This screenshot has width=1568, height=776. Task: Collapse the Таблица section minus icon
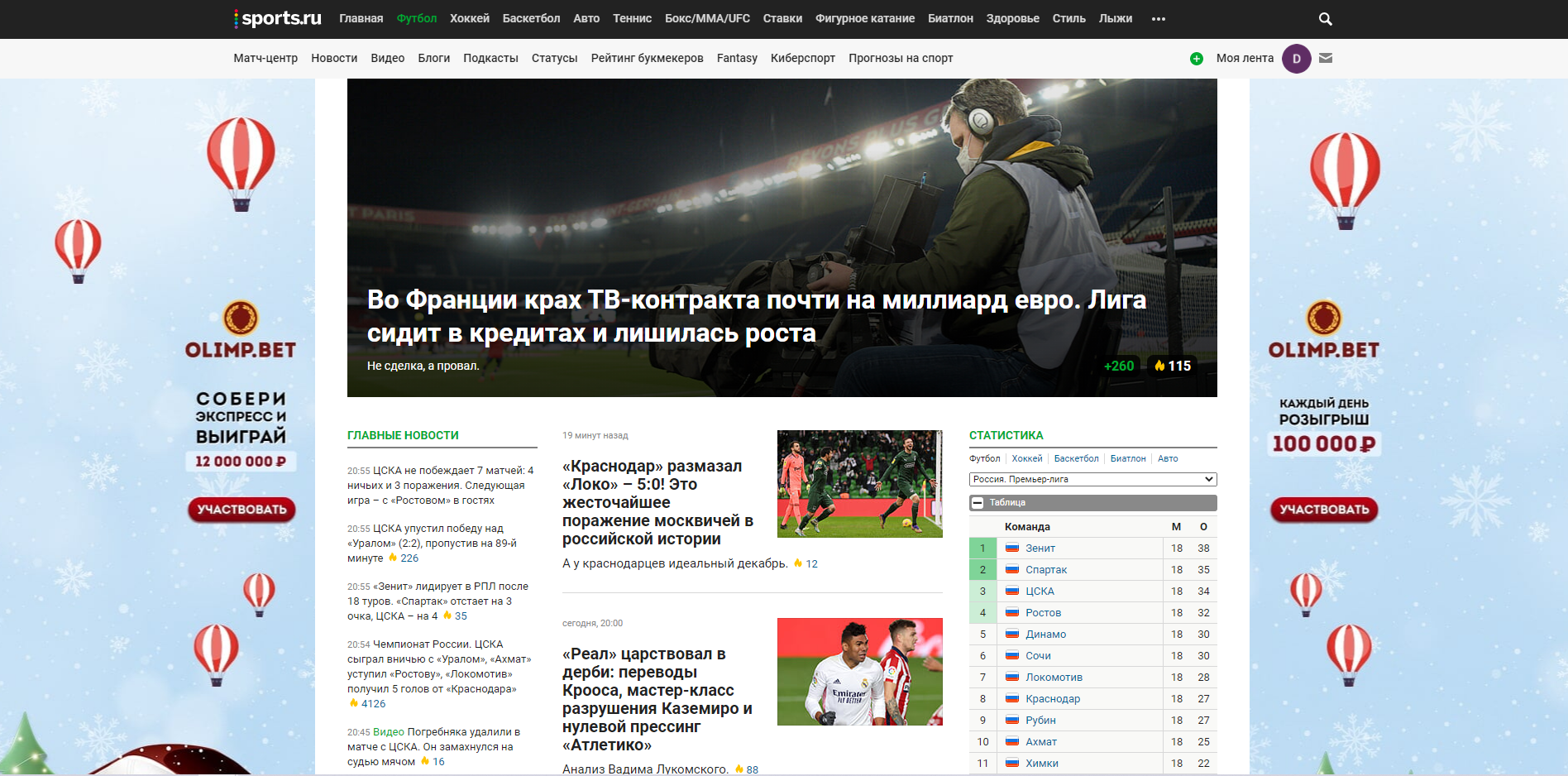[x=978, y=502]
